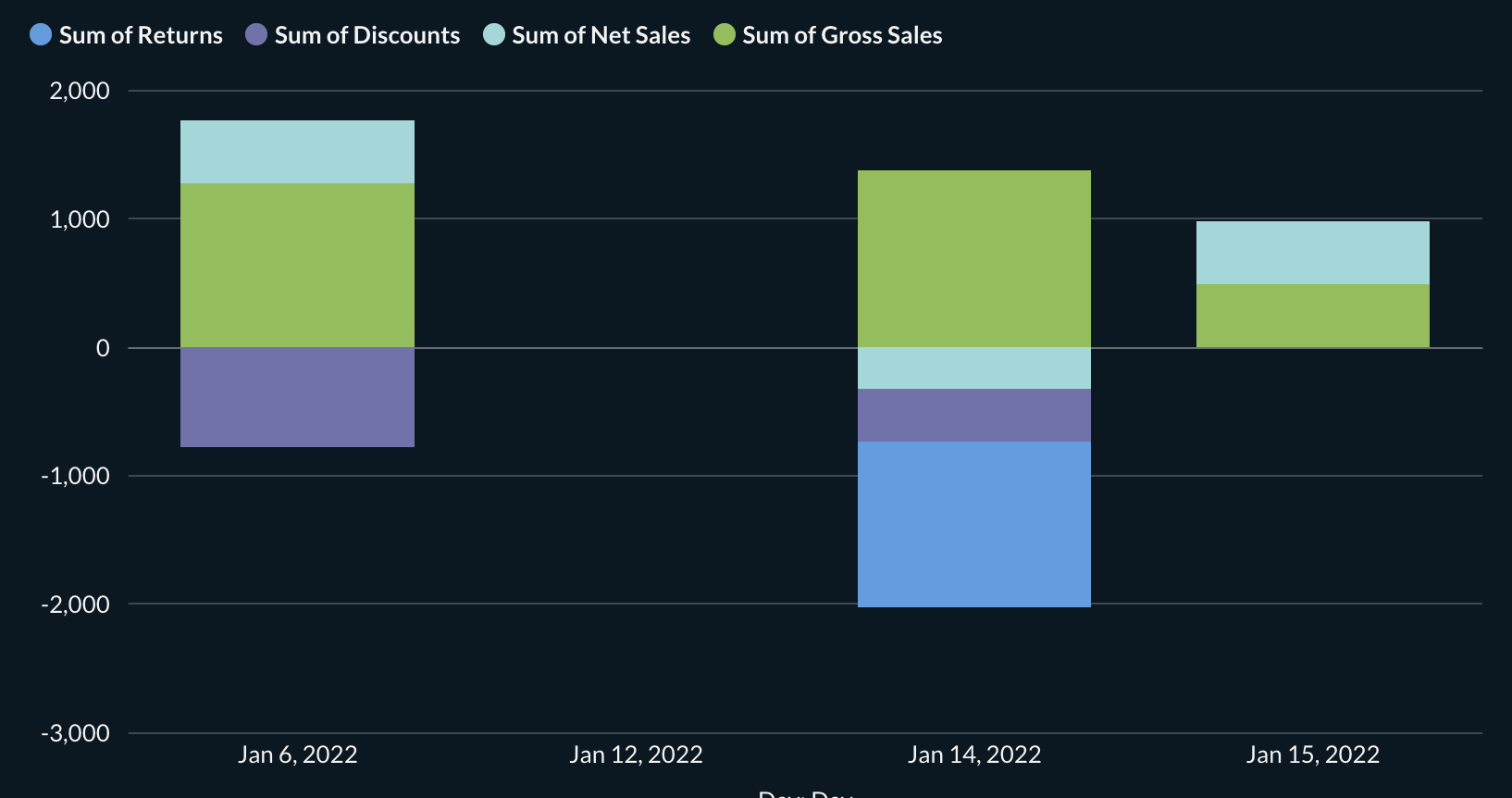Click the Jan 12, 2022 x-axis label
This screenshot has height=798, width=1512.
click(636, 754)
